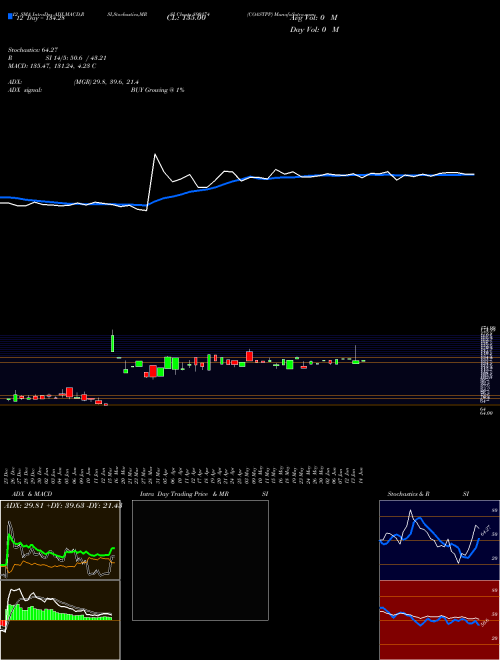Select the 'MACD: 135.47, 131.24, 4.23 C' line

click(x=52, y=66)
